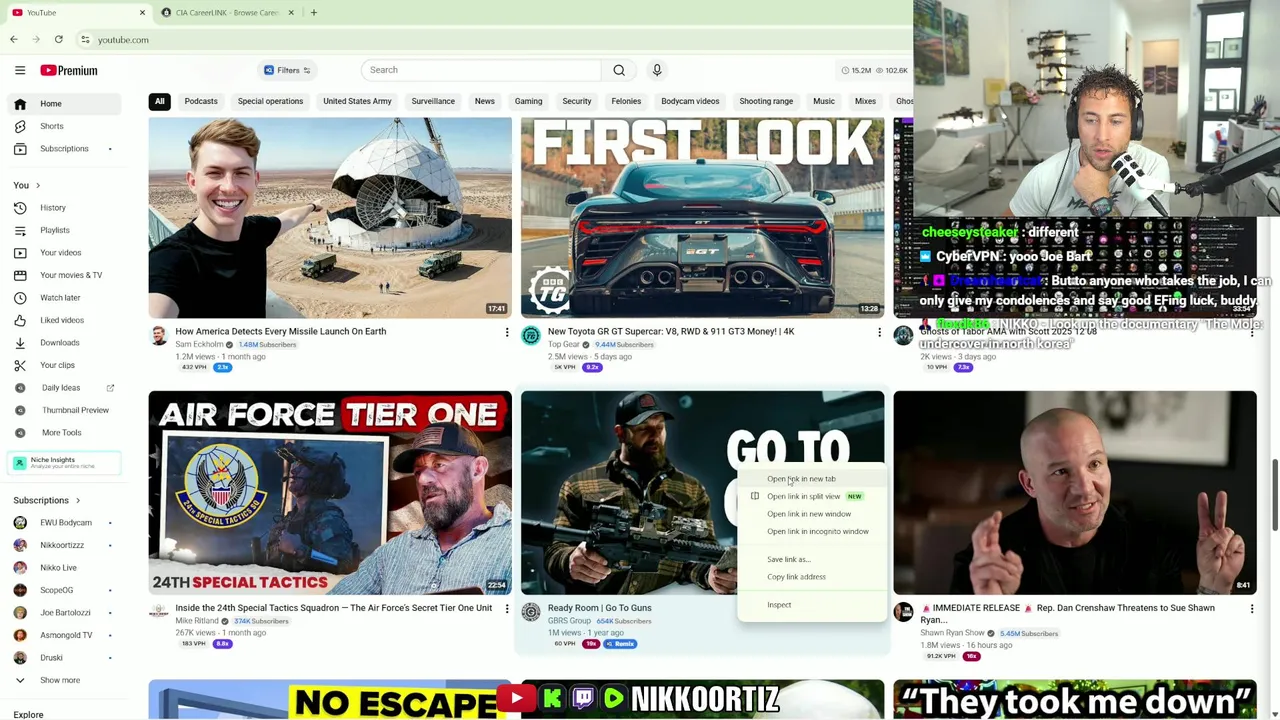Screen dimensions: 1280x720
Task: Select the Special operations chip
Action: 270,101
